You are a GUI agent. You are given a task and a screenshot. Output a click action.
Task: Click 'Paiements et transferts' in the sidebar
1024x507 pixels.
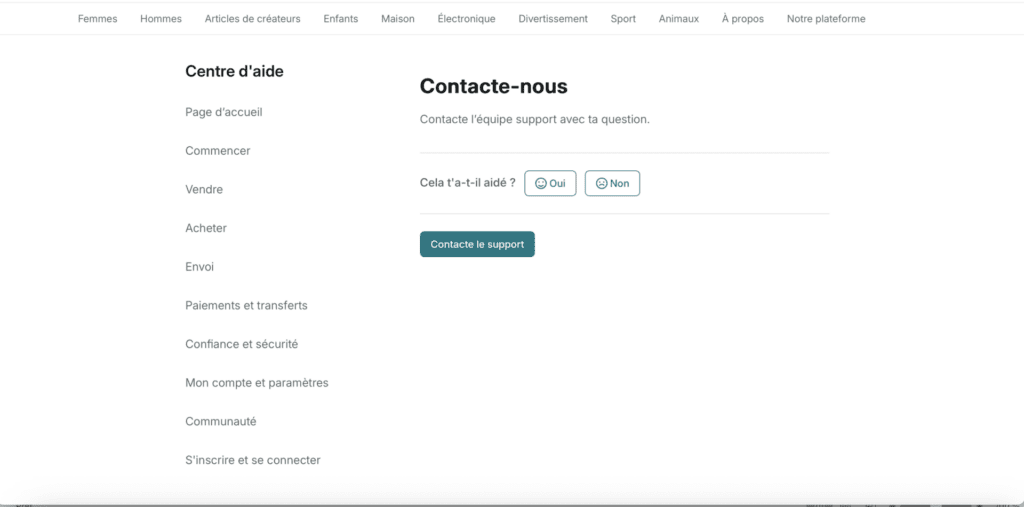[x=246, y=305]
